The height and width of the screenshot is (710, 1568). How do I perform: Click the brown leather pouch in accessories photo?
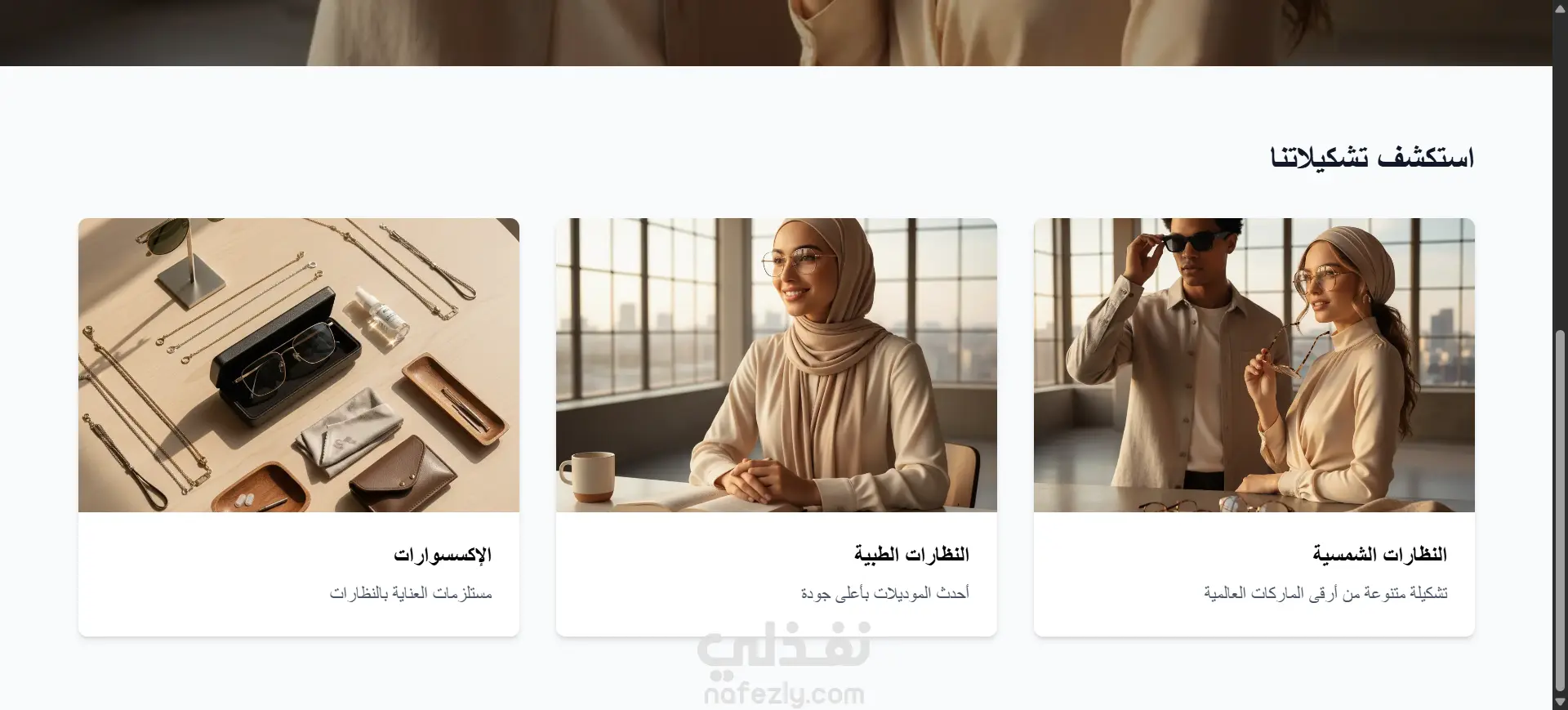point(403,476)
